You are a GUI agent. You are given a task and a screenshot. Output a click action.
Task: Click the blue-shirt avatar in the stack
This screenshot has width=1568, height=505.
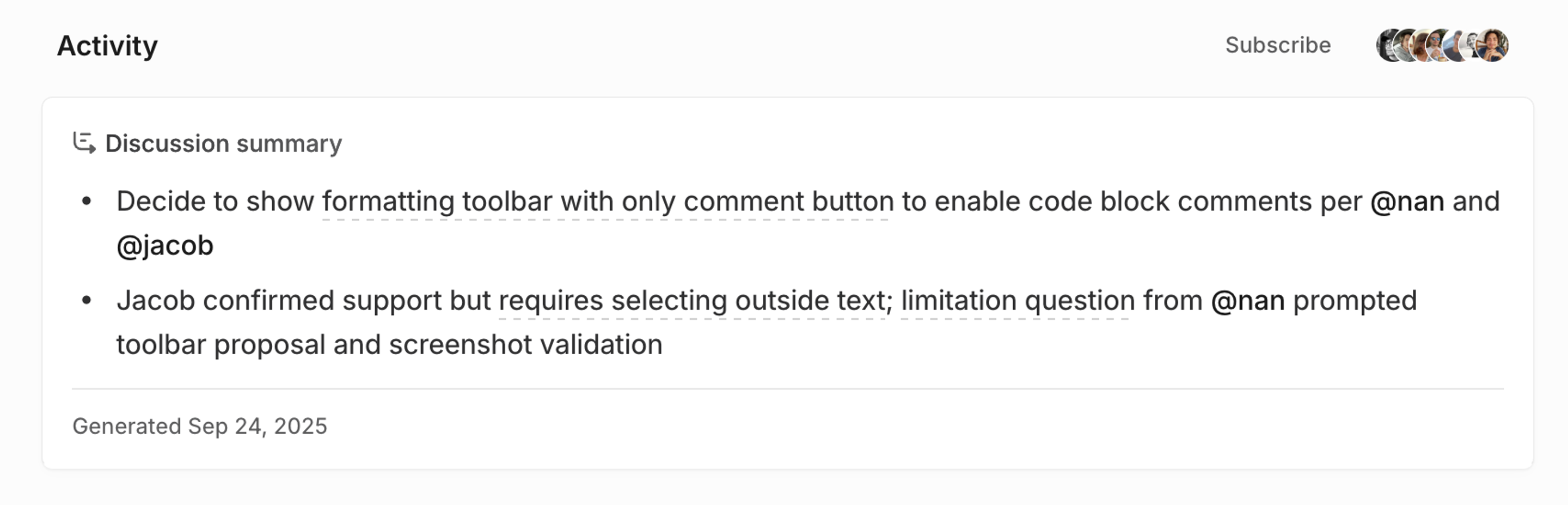click(x=1454, y=46)
